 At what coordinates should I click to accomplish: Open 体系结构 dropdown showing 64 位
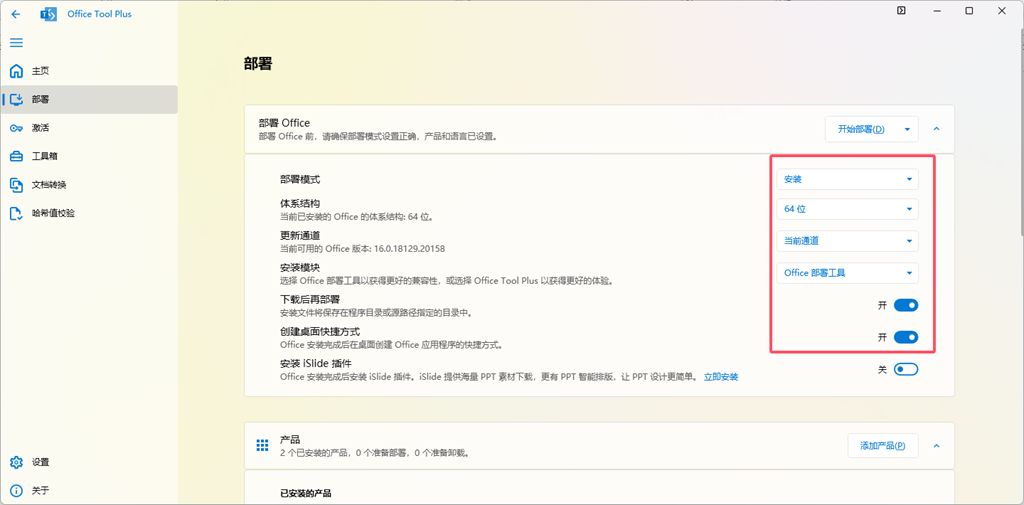[848, 209]
